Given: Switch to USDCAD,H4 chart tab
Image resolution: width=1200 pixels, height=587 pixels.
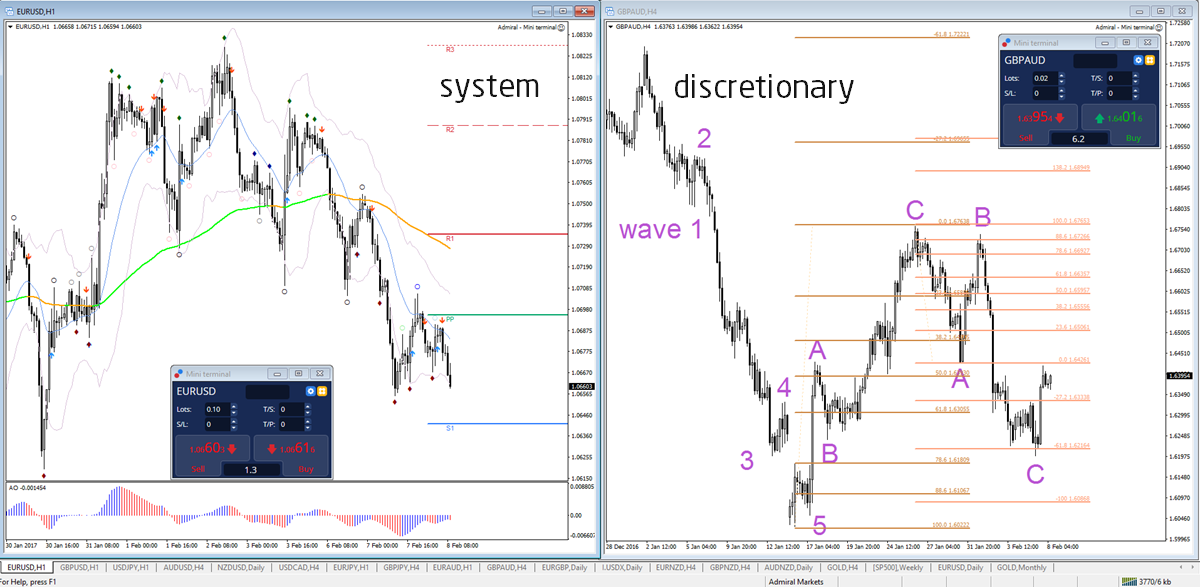Looking at the screenshot, I should [299, 567].
